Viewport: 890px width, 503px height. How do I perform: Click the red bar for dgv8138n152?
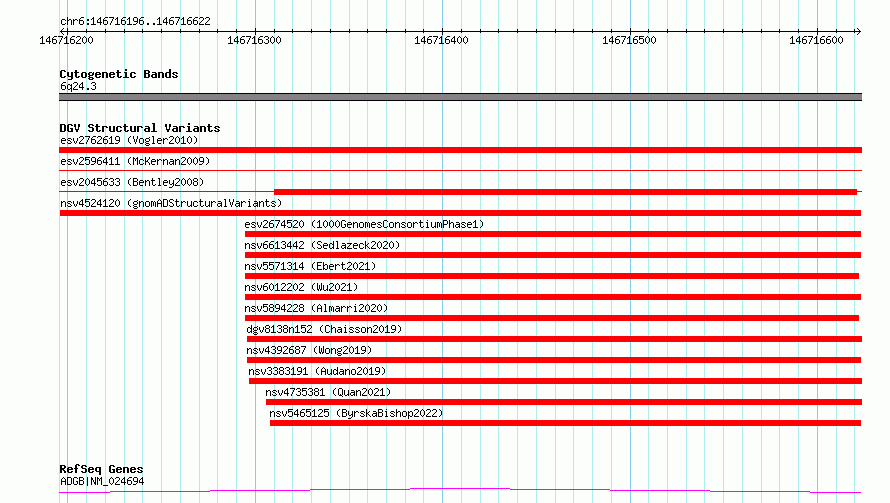(x=555, y=339)
